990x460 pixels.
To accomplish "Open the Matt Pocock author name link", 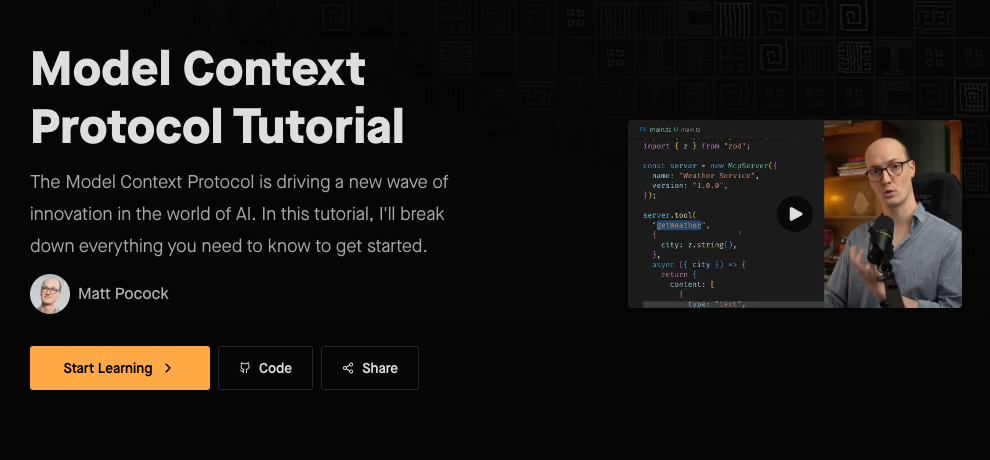I will 123,294.
